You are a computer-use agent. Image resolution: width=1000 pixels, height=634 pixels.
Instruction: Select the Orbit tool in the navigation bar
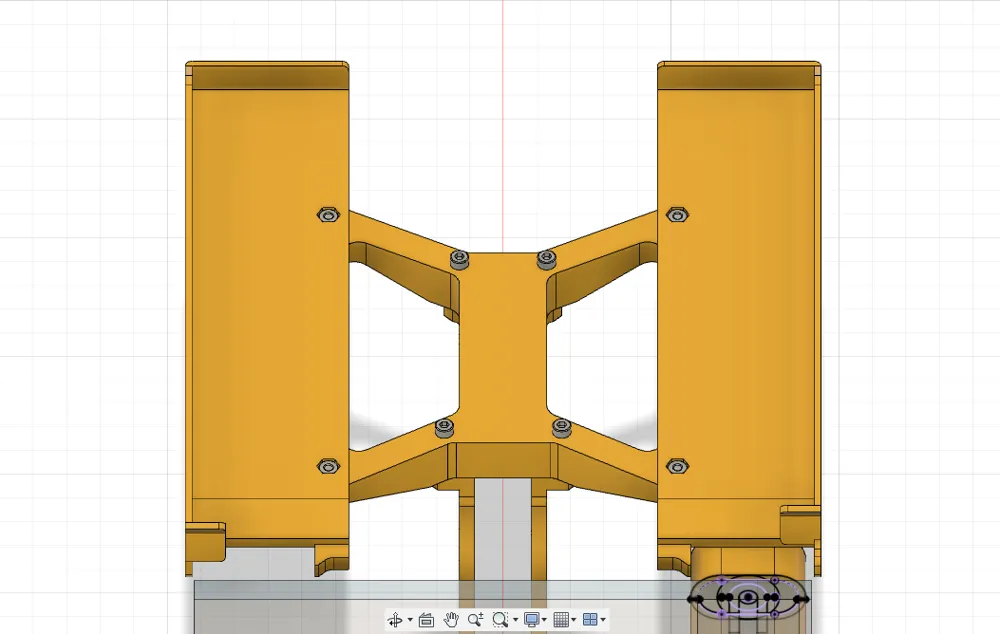coord(396,620)
